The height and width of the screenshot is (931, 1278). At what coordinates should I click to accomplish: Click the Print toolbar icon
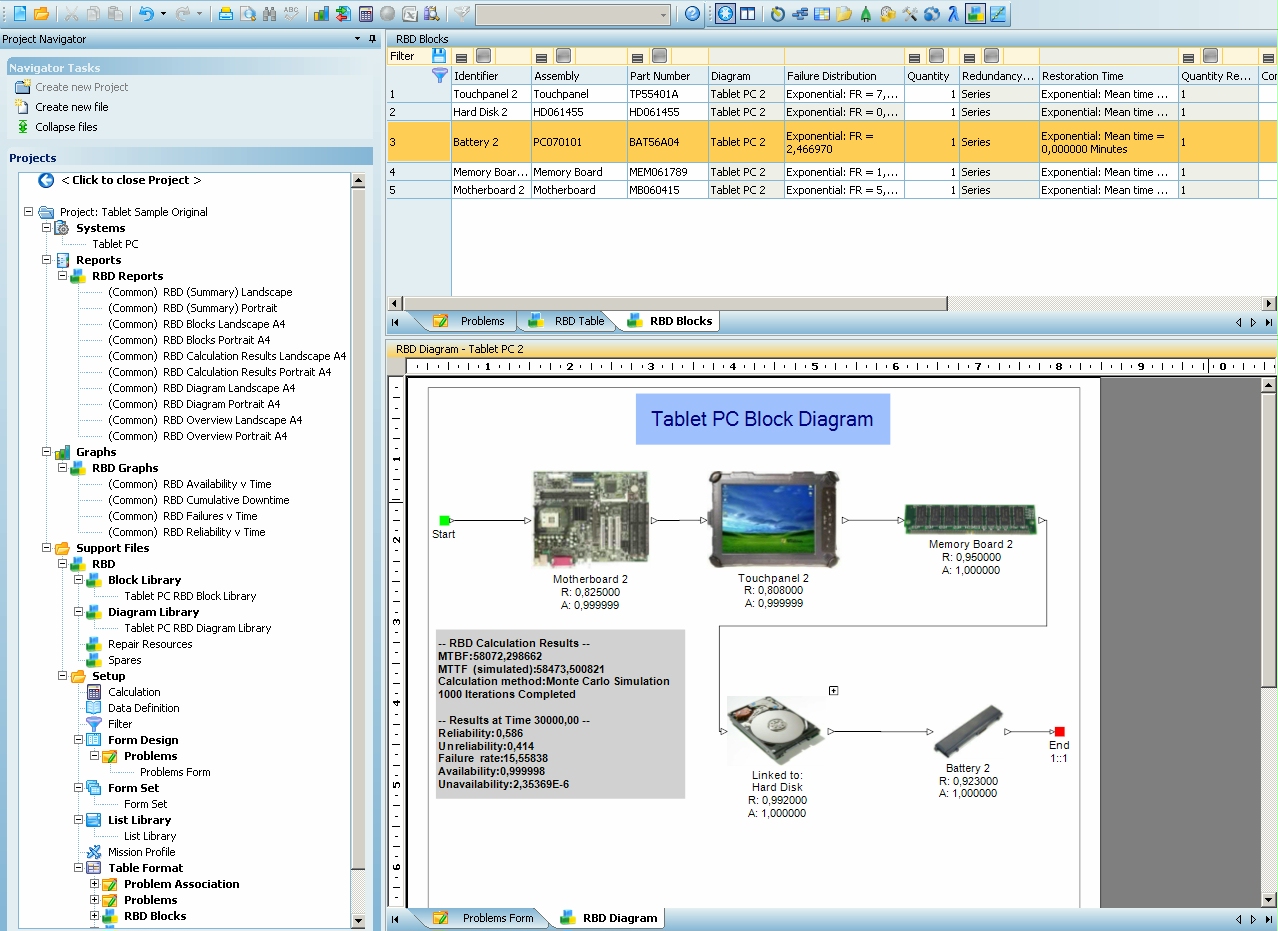click(226, 14)
